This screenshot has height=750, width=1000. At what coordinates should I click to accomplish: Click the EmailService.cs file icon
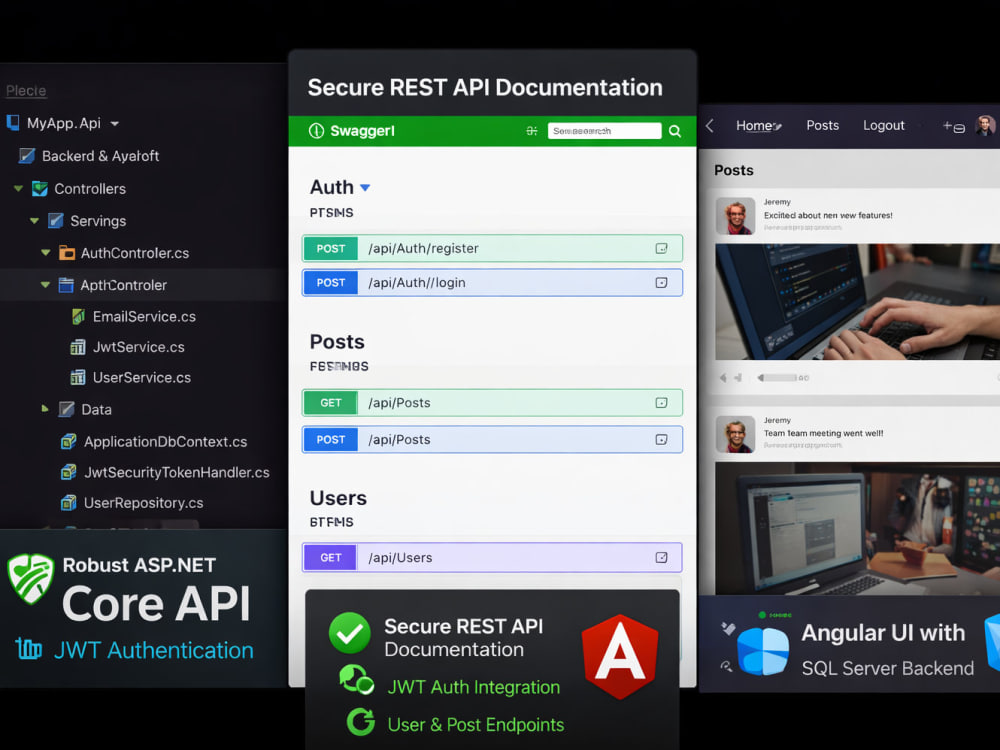point(78,316)
